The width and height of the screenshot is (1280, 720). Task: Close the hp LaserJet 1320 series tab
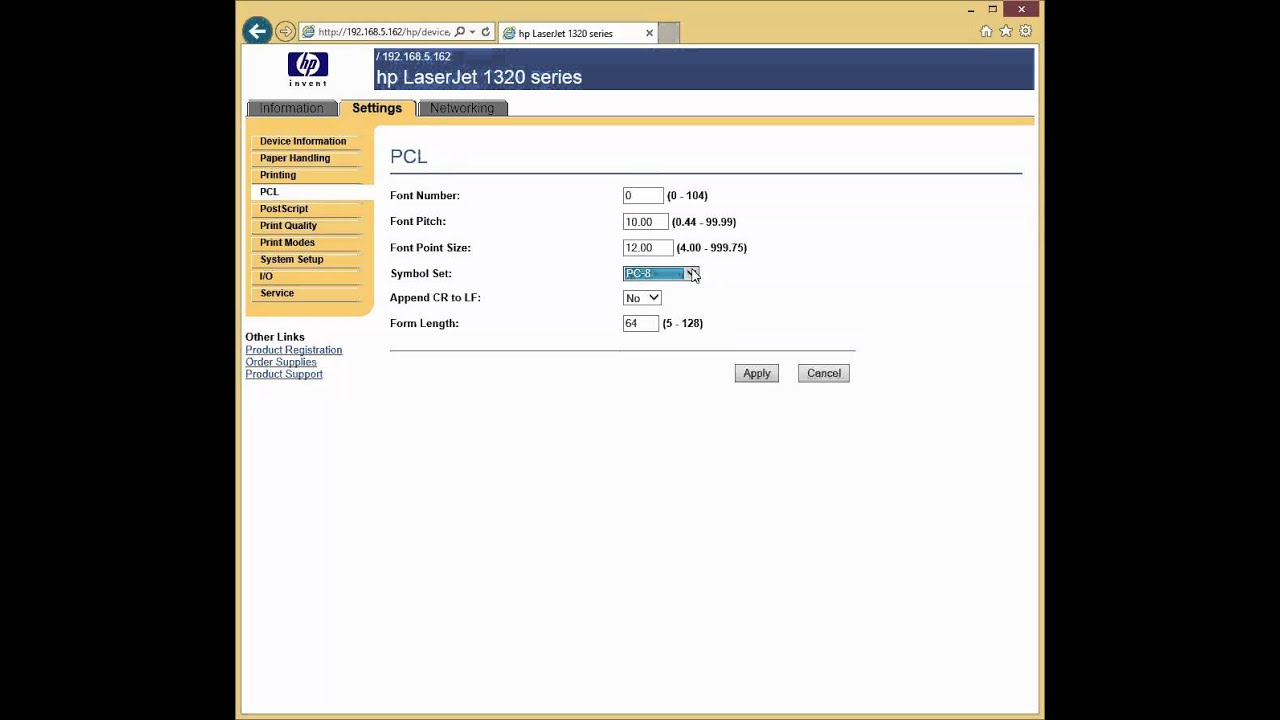tap(649, 33)
